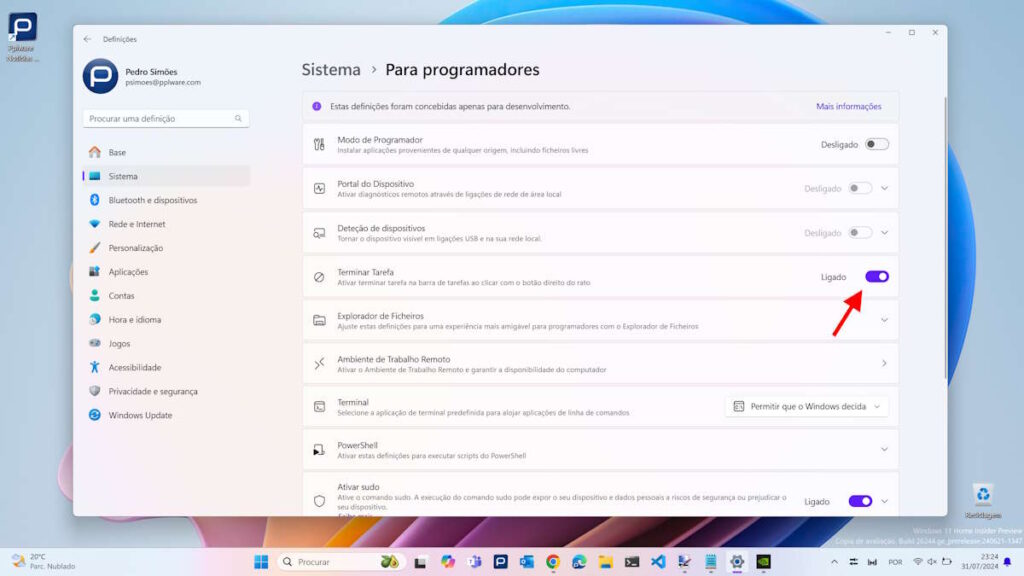The height and width of the screenshot is (576, 1024).
Task: Click the Acessibilidade figure icon
Action: click(x=95, y=367)
